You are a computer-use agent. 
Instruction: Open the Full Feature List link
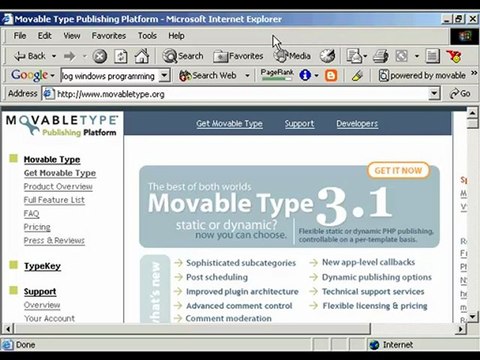[x=54, y=200]
